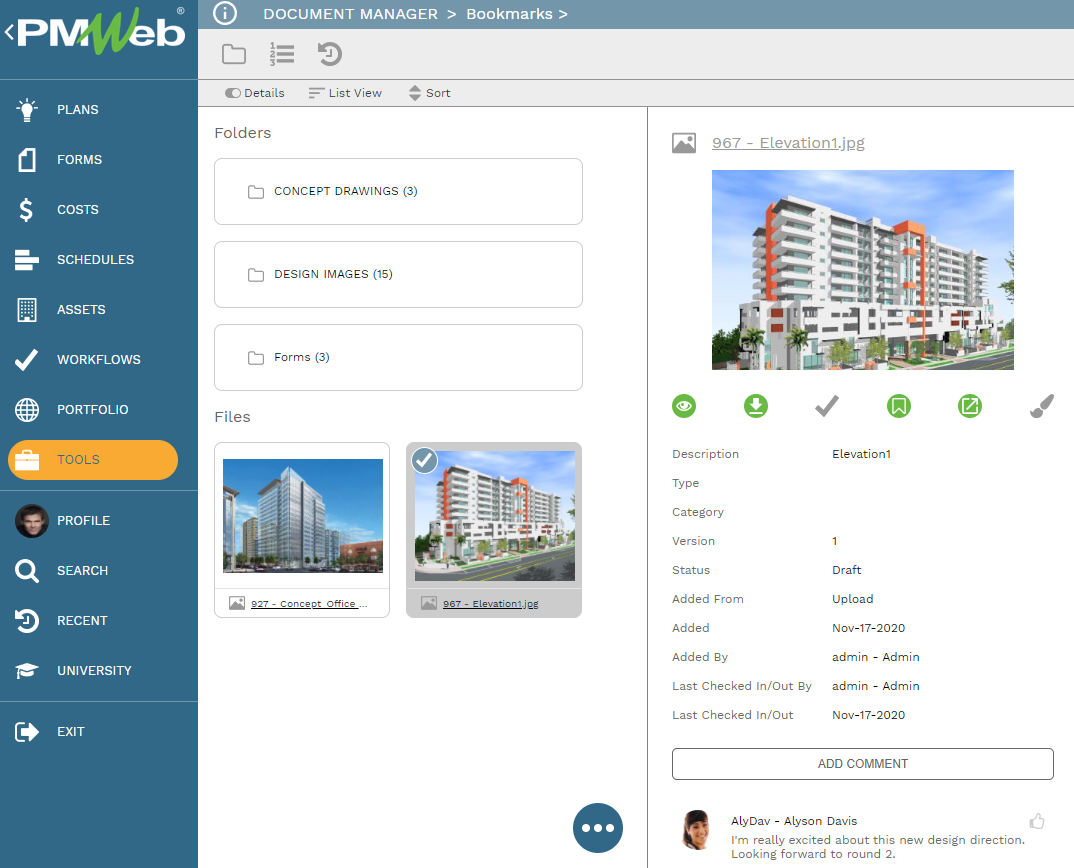The image size is (1074, 868).
Task: Switch layout using List View
Action: (x=345, y=93)
